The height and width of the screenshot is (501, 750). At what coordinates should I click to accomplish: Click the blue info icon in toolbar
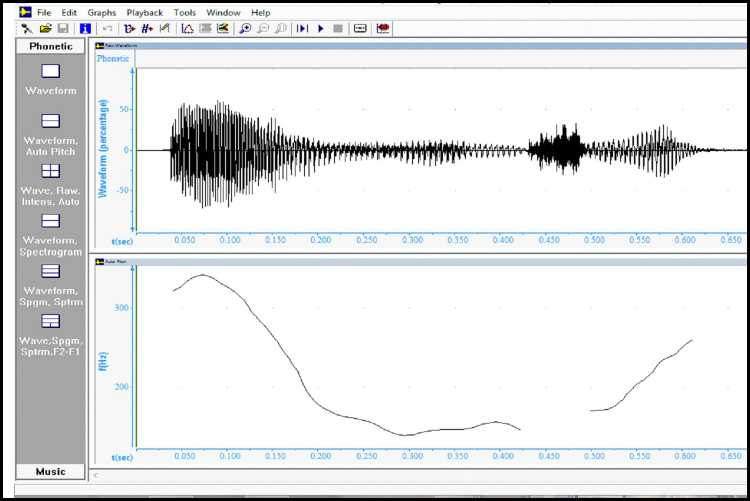pos(85,28)
